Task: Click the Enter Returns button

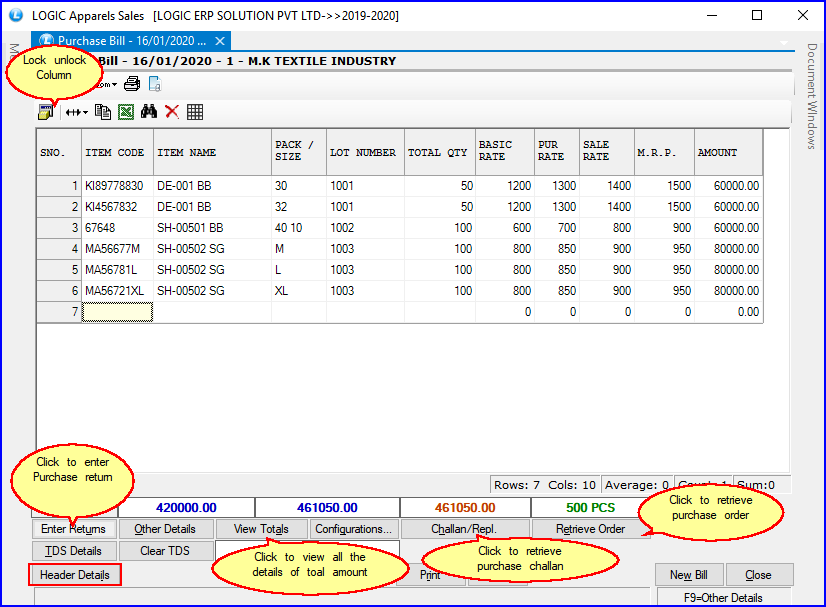Action: tap(74, 529)
